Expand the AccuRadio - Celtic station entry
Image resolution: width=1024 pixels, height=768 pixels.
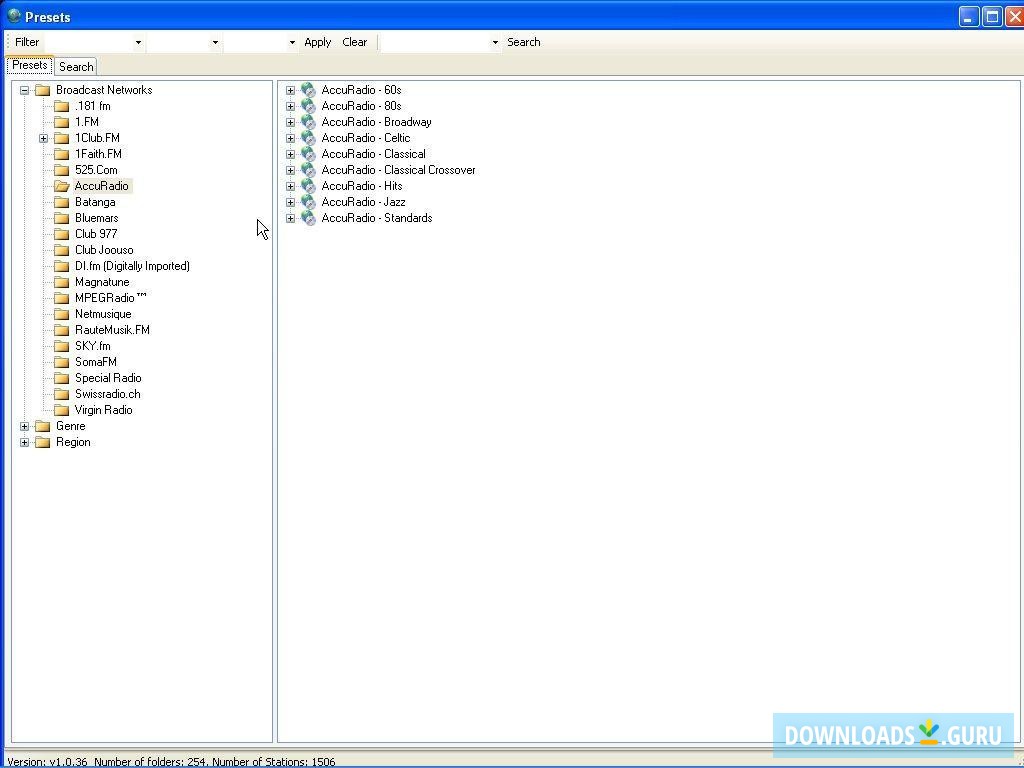[x=291, y=138]
